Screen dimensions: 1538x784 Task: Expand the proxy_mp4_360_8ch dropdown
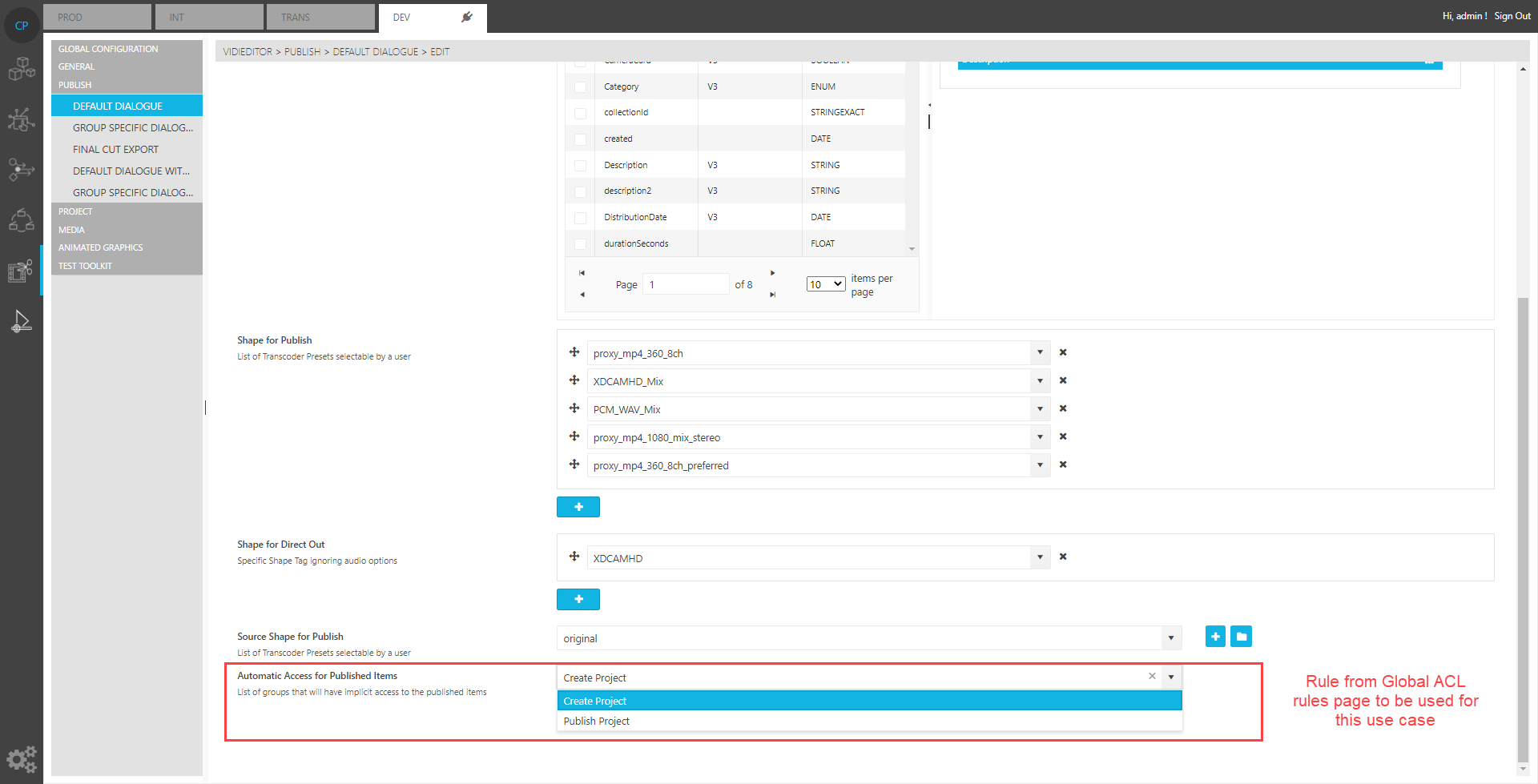[1040, 353]
